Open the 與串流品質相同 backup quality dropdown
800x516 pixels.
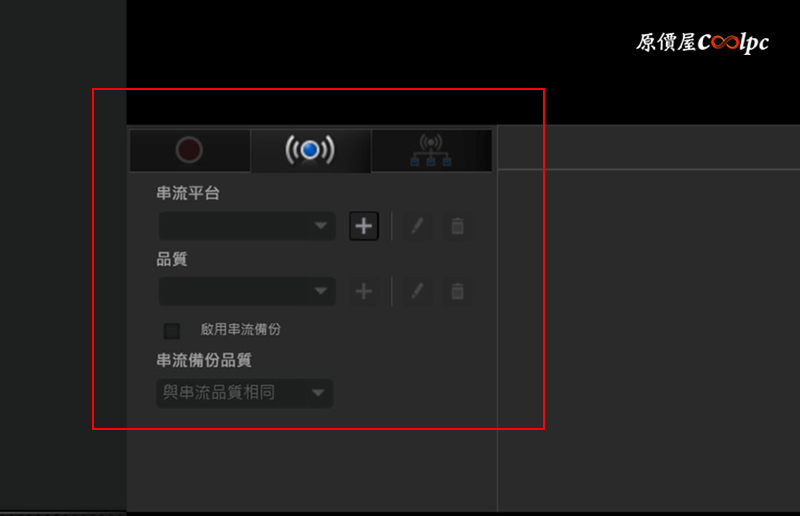pos(245,393)
